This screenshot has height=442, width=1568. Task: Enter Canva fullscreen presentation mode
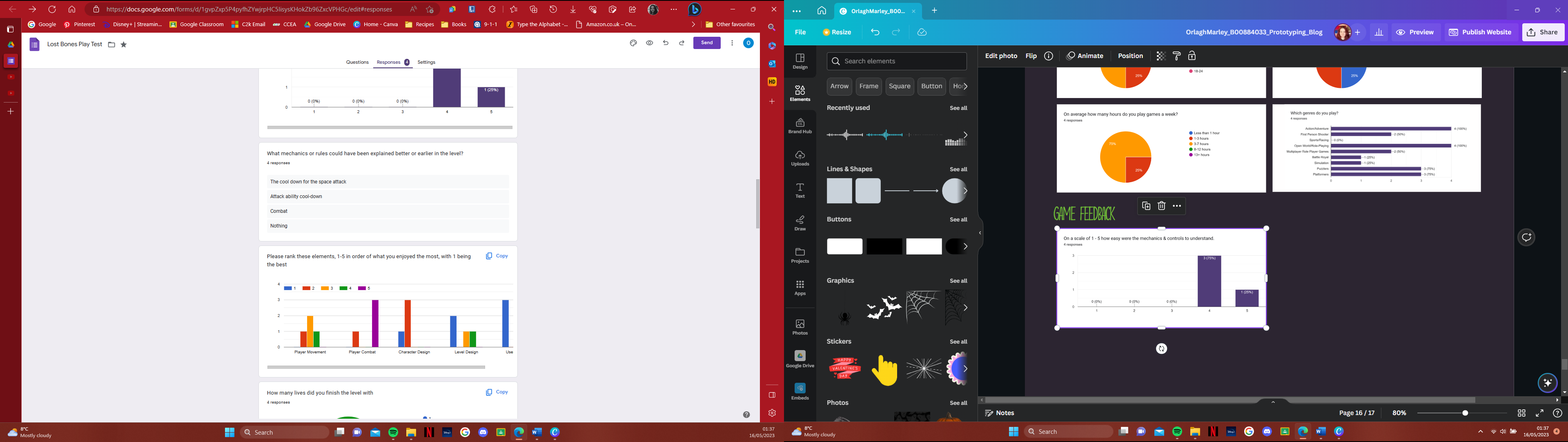click(1539, 413)
